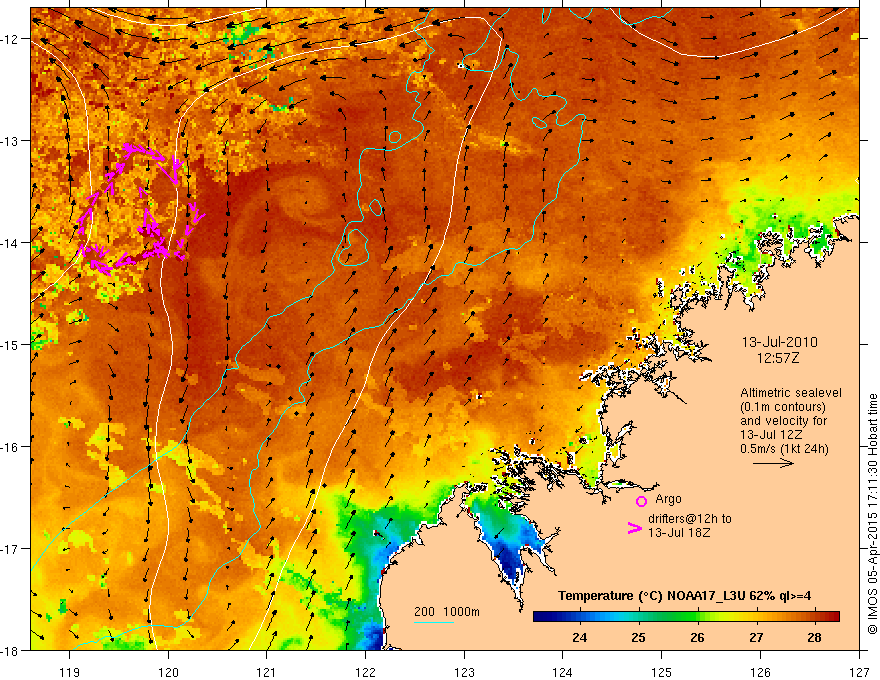Viewport: 880px width, 680px height.
Task: Click the latitude axis label -12
Action: point(9,39)
